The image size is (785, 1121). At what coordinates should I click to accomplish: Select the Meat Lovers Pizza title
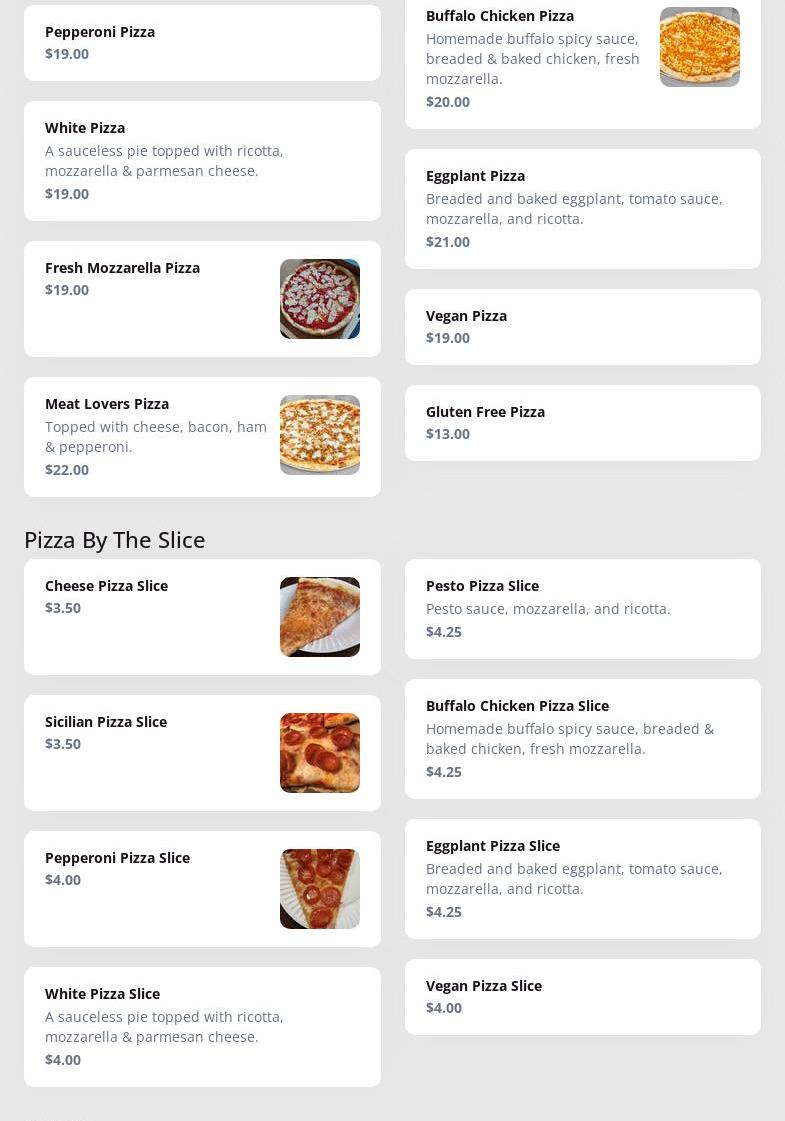[107, 404]
